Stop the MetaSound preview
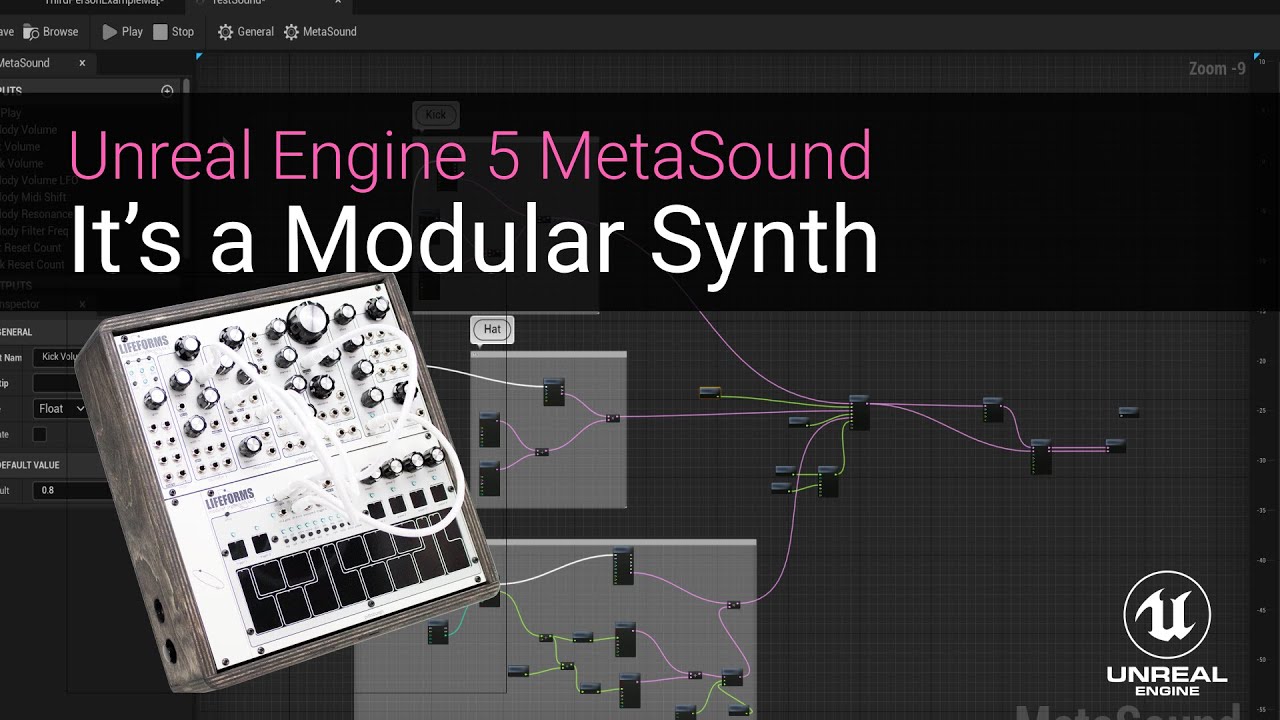Image resolution: width=1280 pixels, height=720 pixels. coord(173,32)
